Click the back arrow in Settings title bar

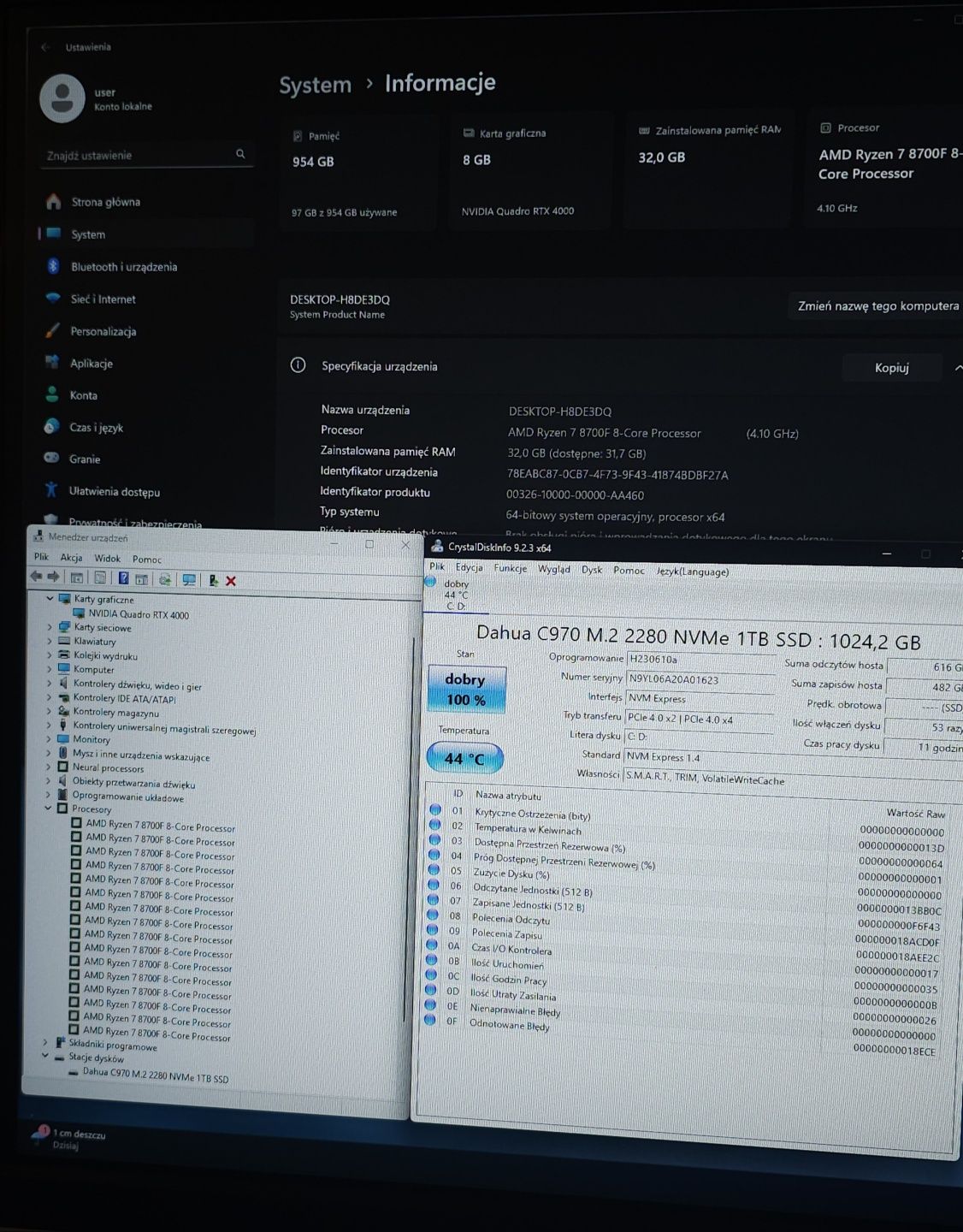point(45,47)
